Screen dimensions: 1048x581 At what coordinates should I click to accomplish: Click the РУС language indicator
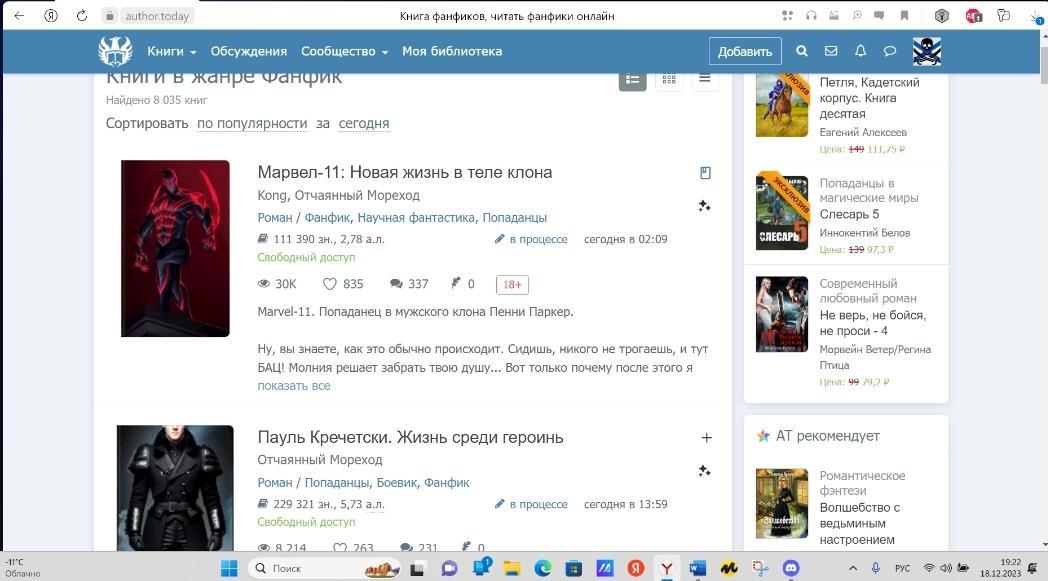click(902, 568)
